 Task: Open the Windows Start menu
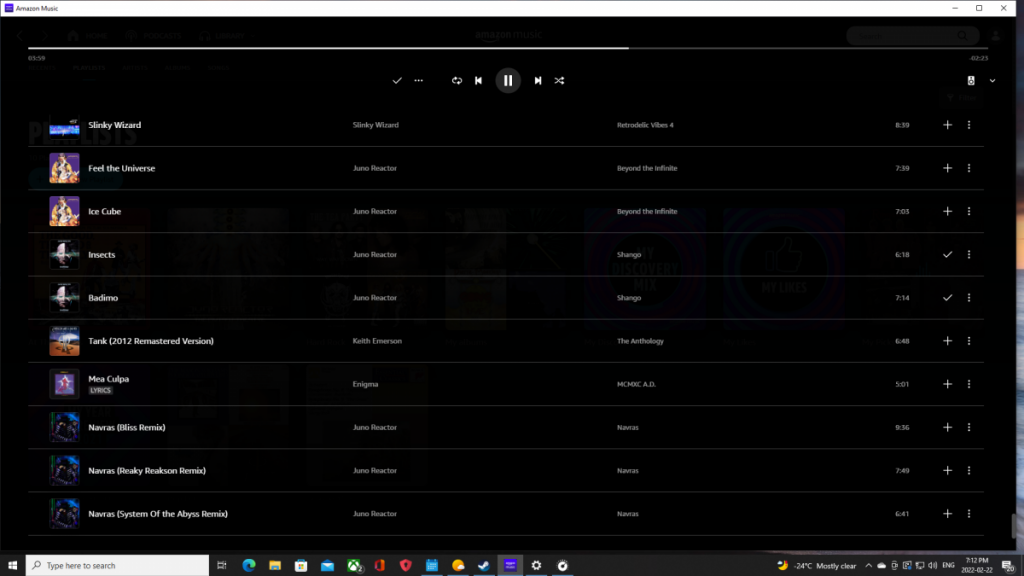(12, 566)
